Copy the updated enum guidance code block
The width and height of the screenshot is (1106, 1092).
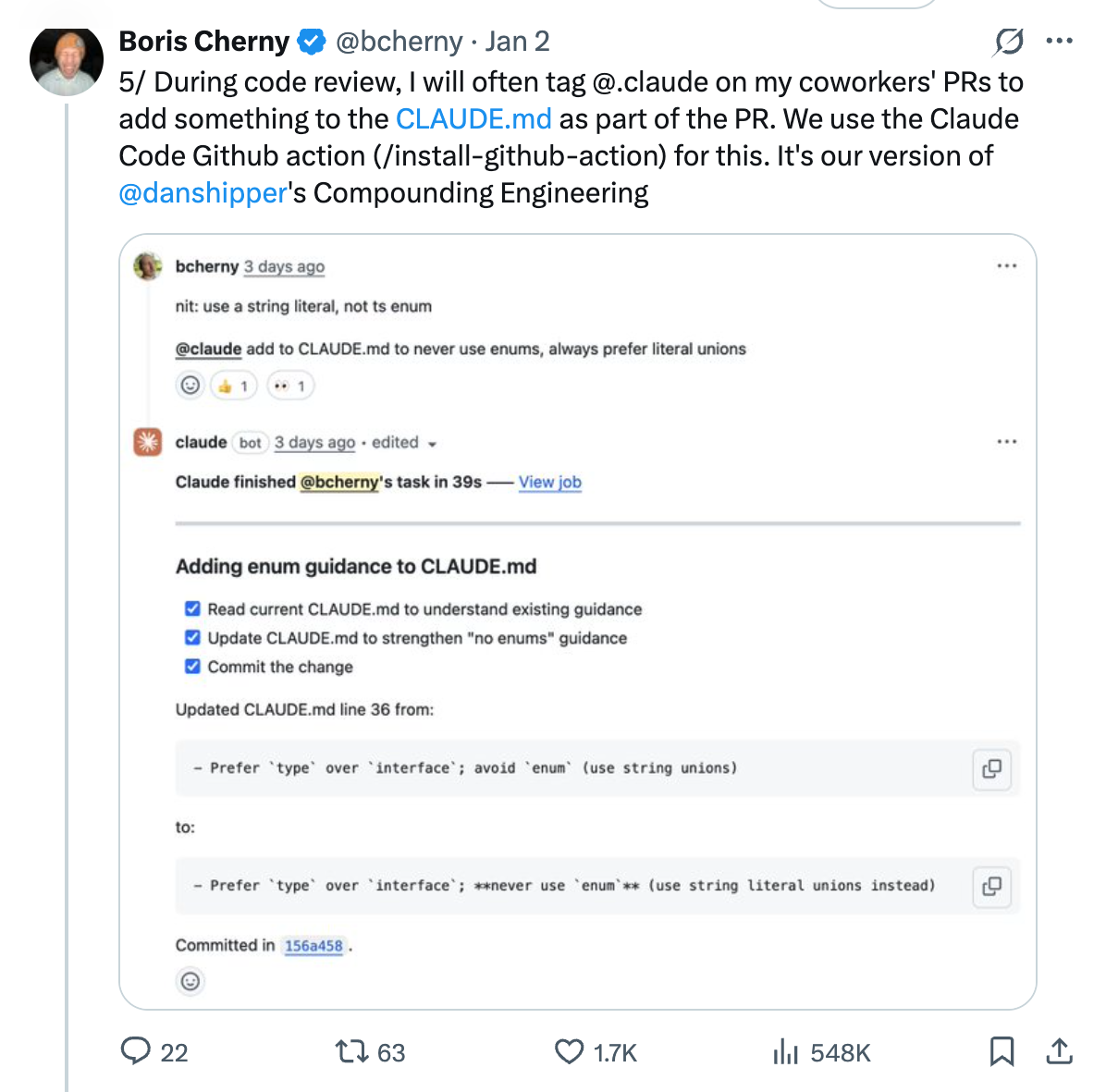991,886
